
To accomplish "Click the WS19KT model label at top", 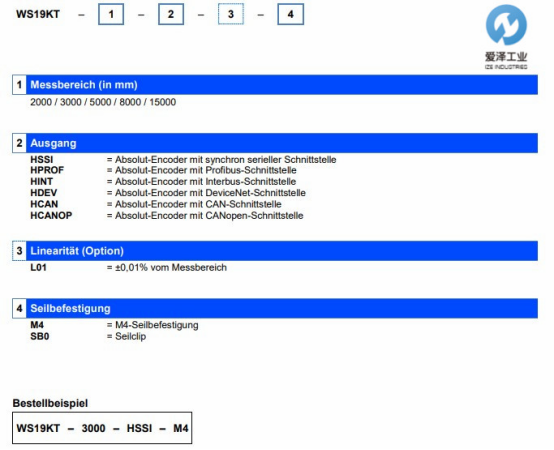I will (x=38, y=14).
